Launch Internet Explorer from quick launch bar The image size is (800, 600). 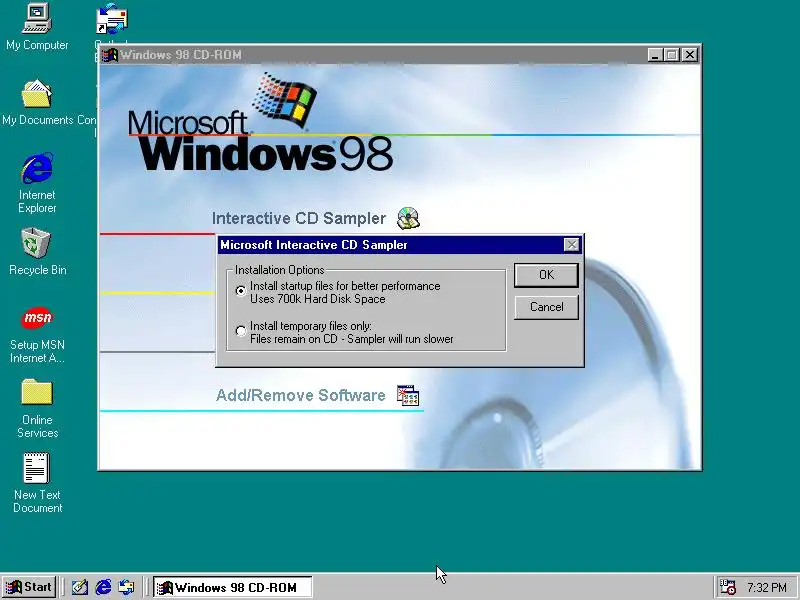pyautogui.click(x=104, y=587)
